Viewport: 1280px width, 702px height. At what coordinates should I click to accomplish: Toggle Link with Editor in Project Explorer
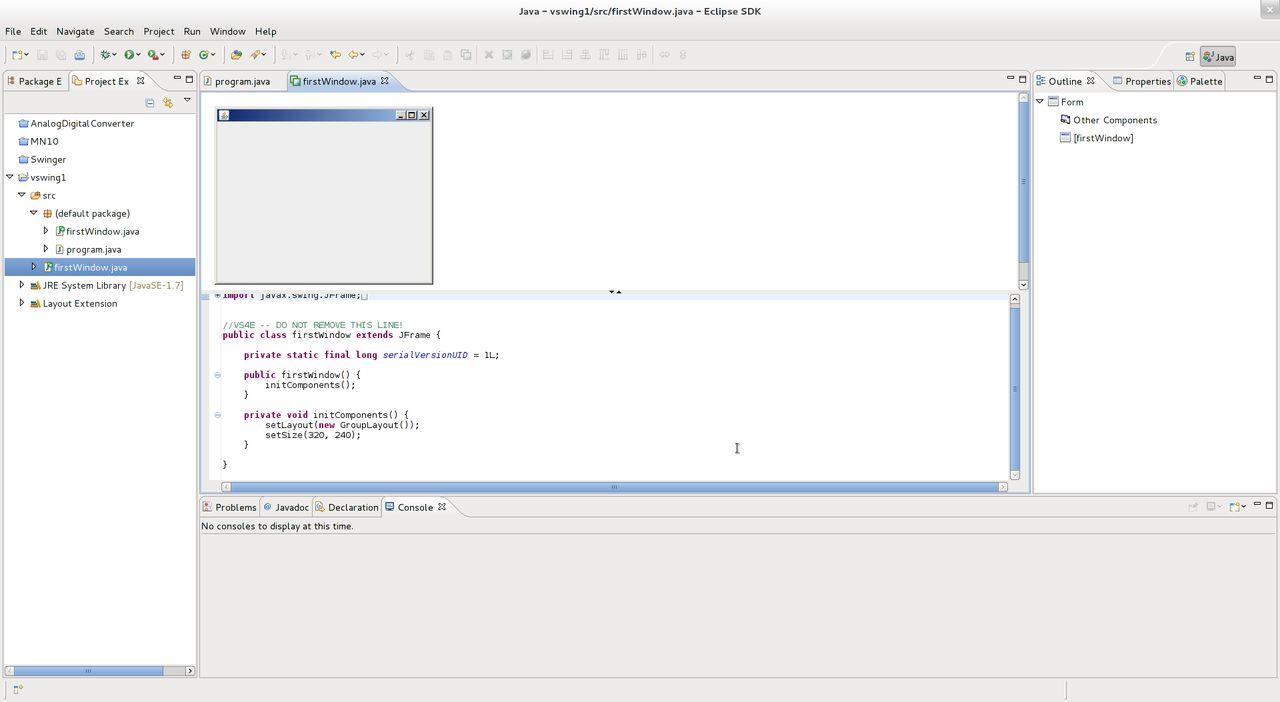pos(168,102)
